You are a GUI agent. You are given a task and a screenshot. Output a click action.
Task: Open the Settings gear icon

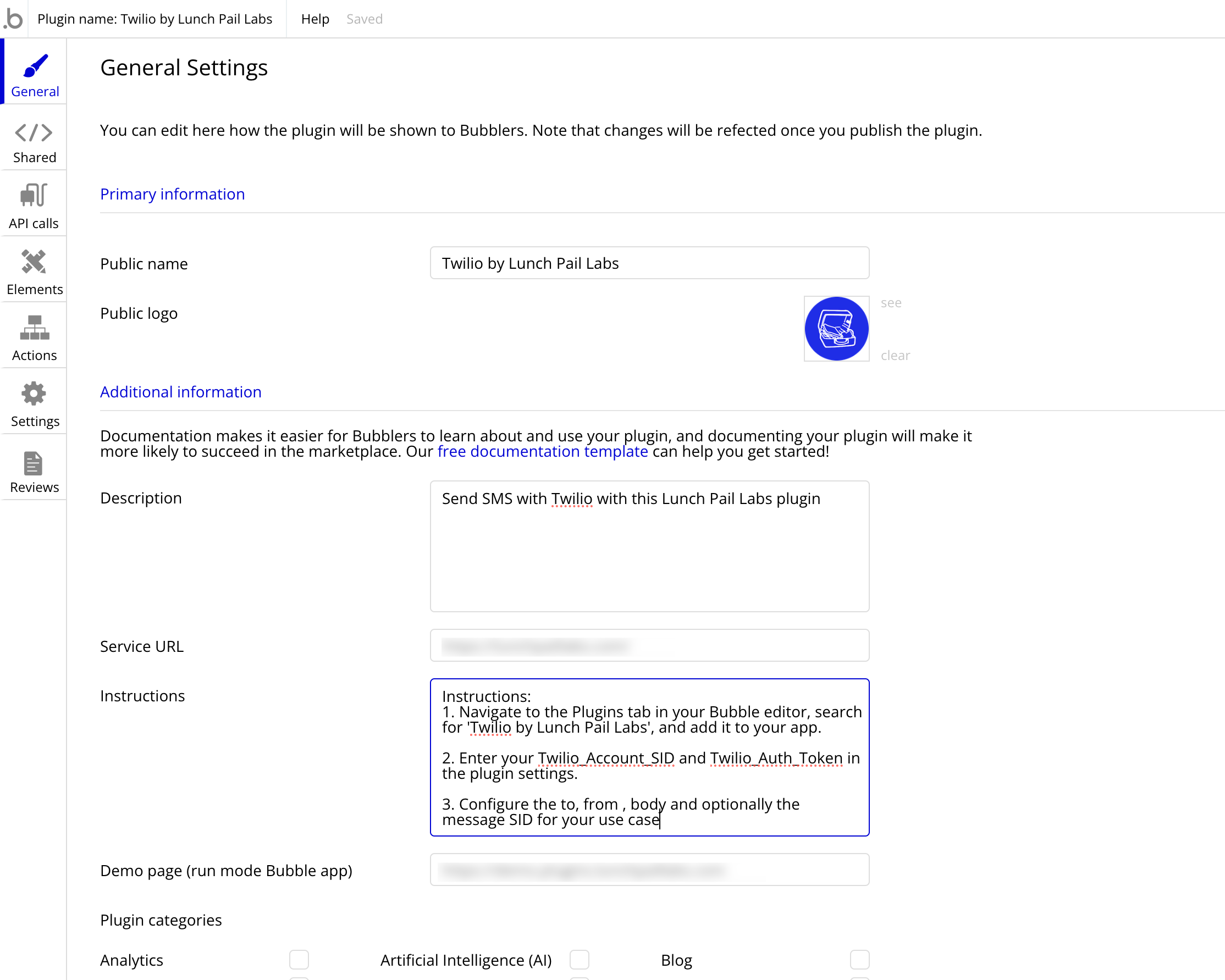point(34,394)
